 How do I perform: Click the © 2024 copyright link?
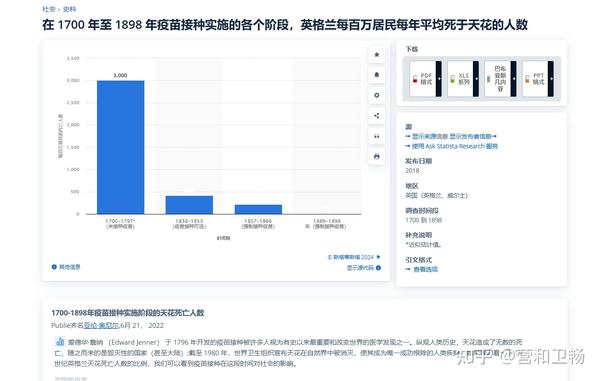[x=351, y=257]
